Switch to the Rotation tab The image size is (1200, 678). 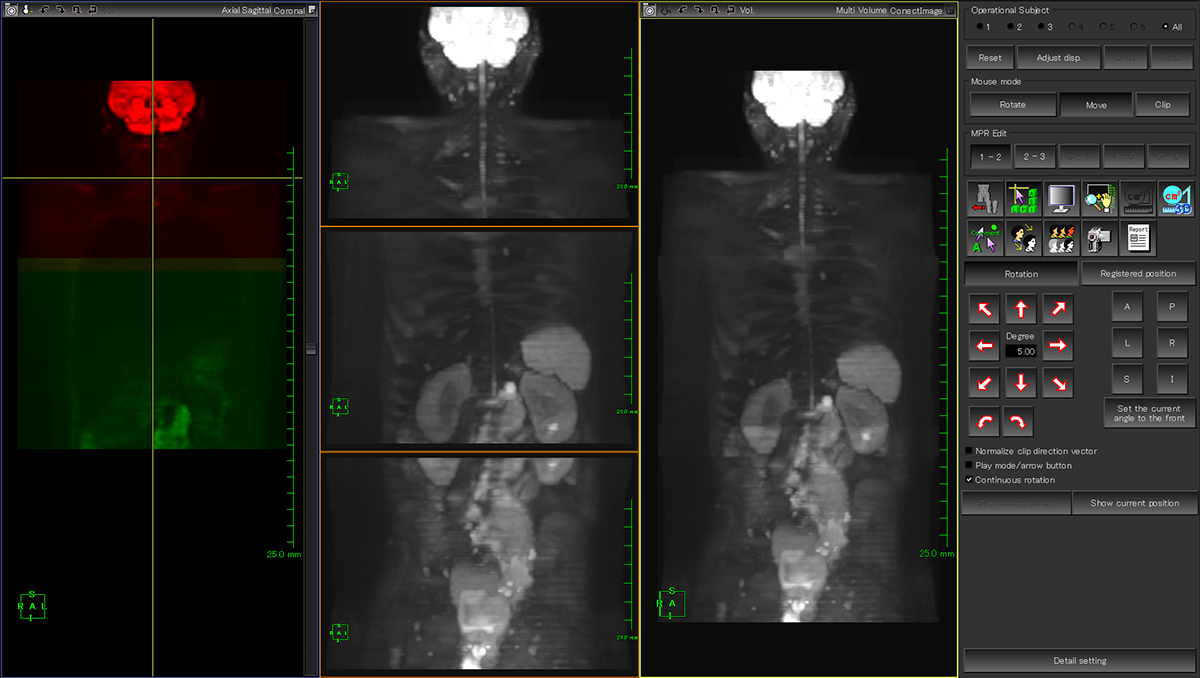[x=1021, y=273]
